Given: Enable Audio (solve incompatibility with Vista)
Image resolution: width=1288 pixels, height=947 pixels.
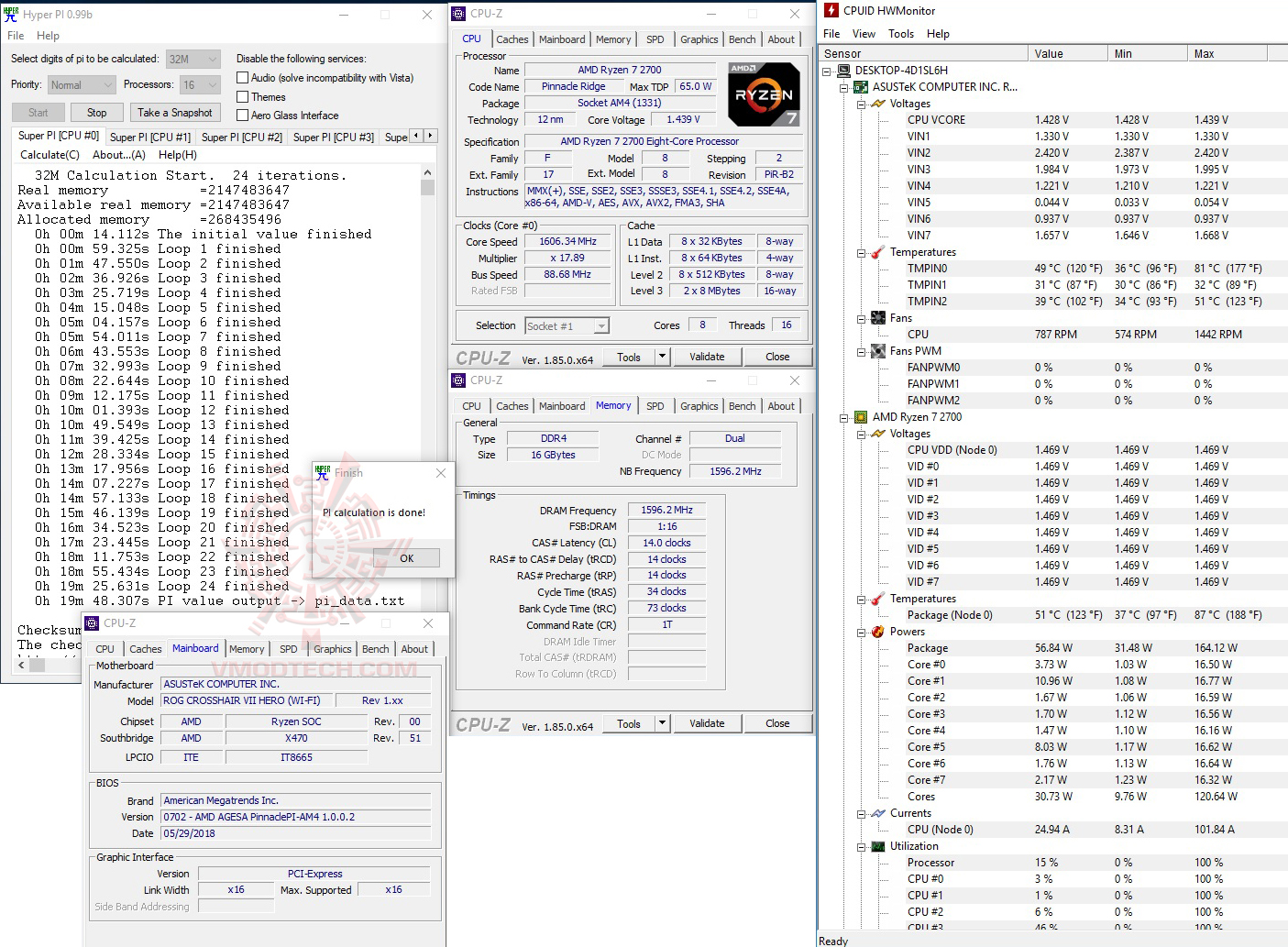Looking at the screenshot, I should (x=244, y=78).
